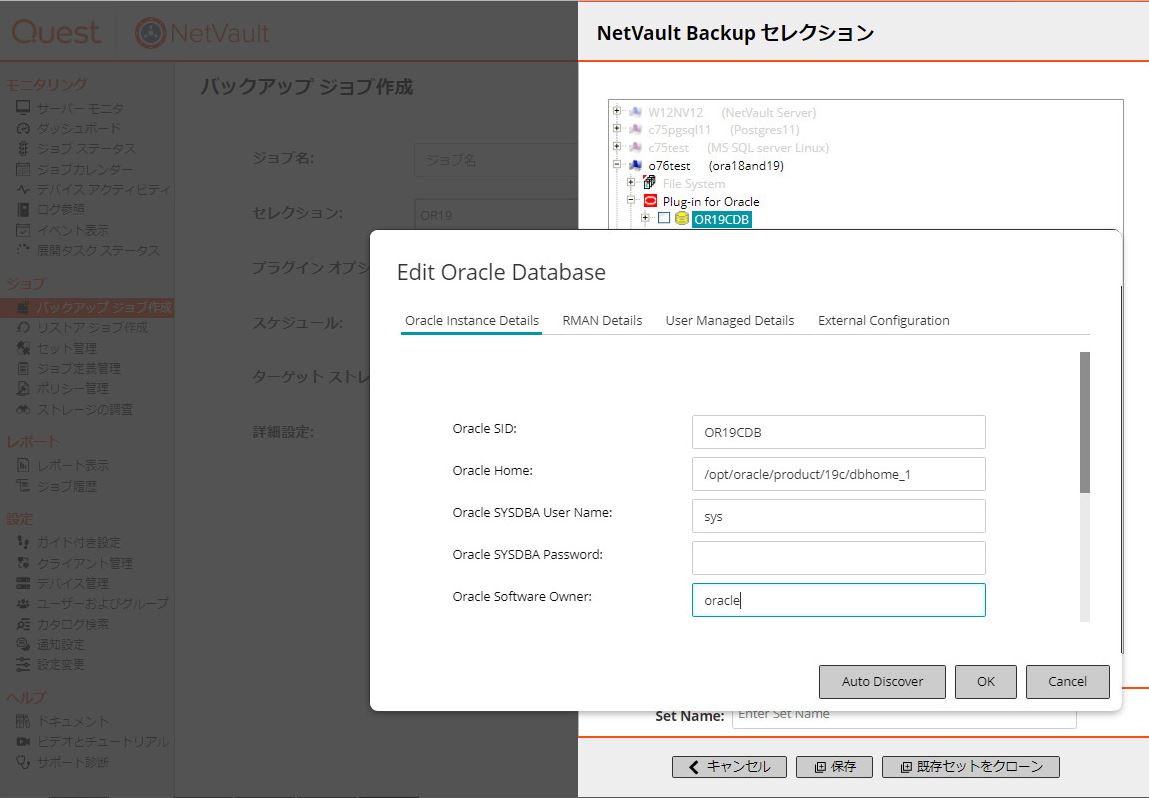
Task: Open デバイス管理 icon in sidebar
Action: click(x=23, y=583)
